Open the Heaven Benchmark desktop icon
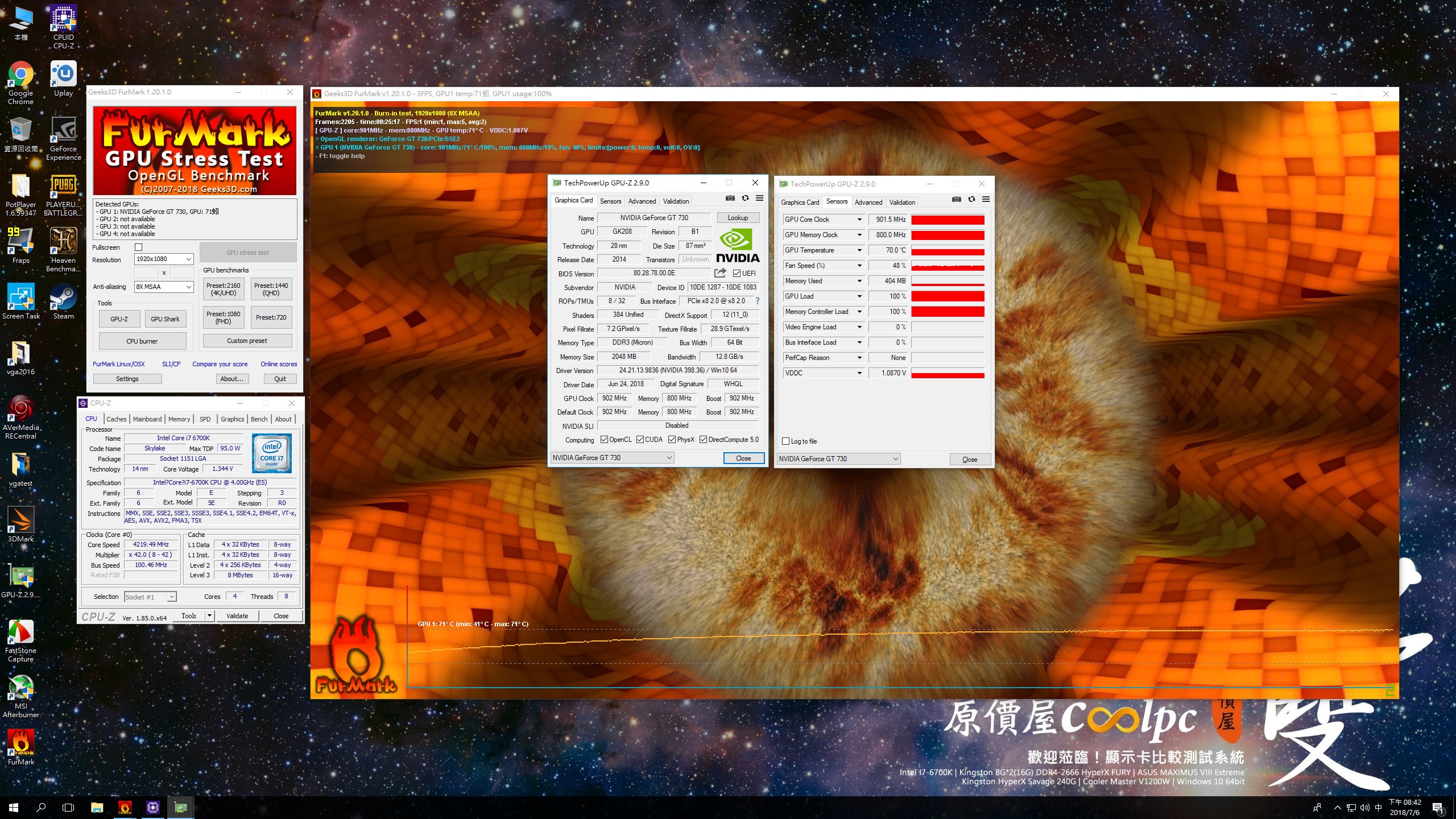 click(x=63, y=250)
